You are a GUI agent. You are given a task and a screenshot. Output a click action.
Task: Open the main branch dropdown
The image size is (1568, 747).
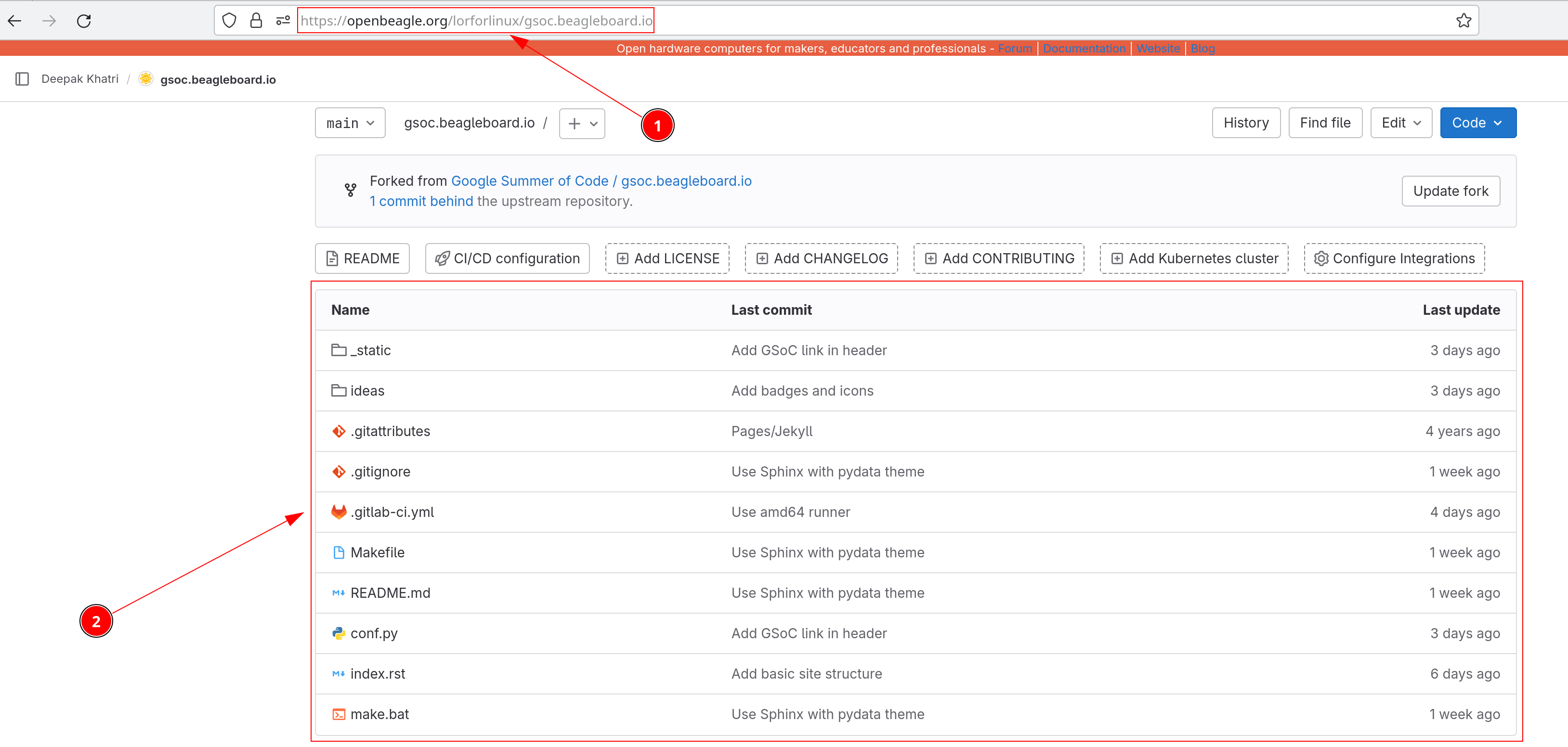point(351,124)
